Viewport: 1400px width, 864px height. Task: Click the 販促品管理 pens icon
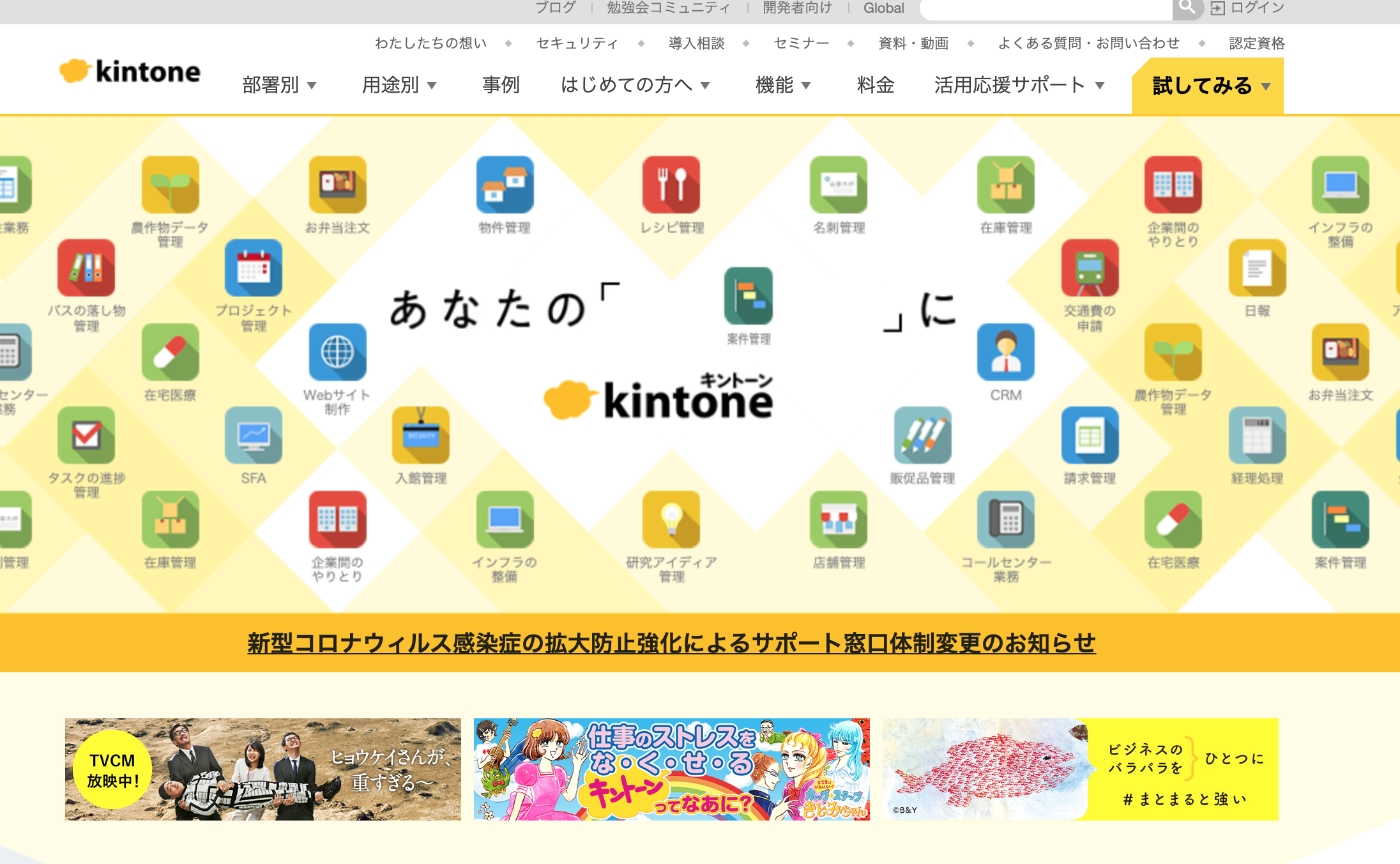pyautogui.click(x=923, y=435)
